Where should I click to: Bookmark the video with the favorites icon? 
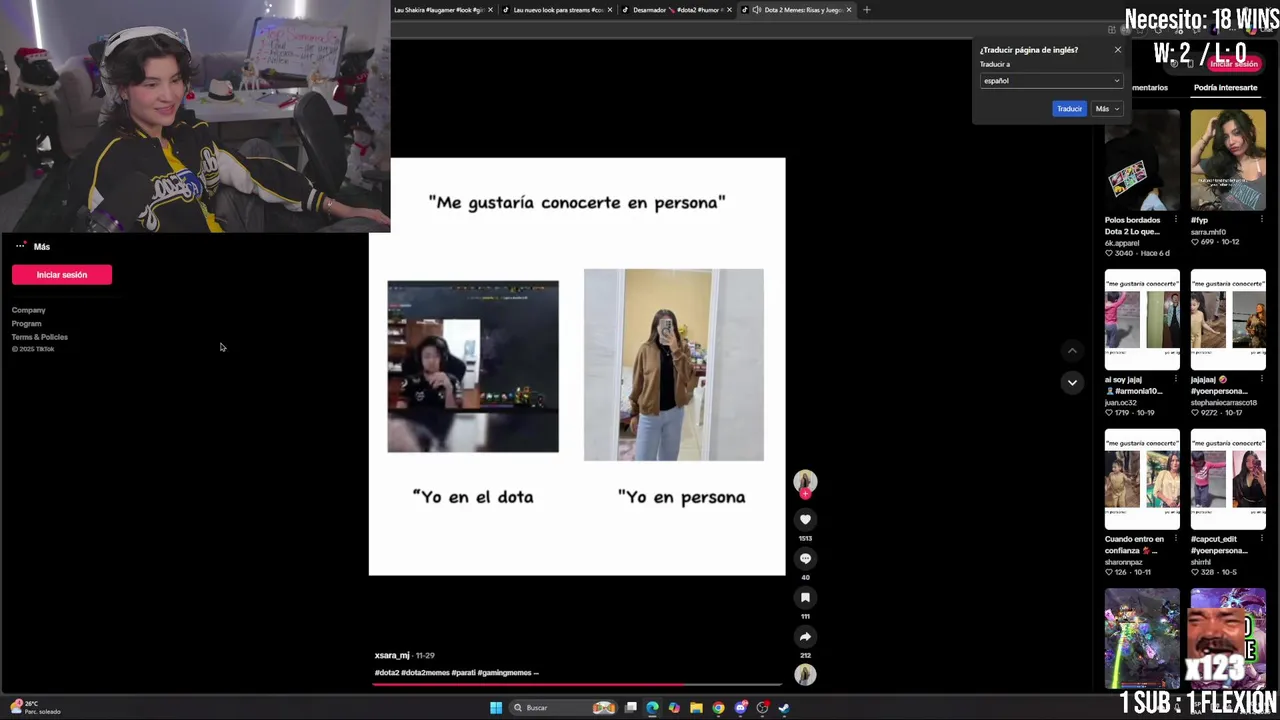(x=805, y=597)
